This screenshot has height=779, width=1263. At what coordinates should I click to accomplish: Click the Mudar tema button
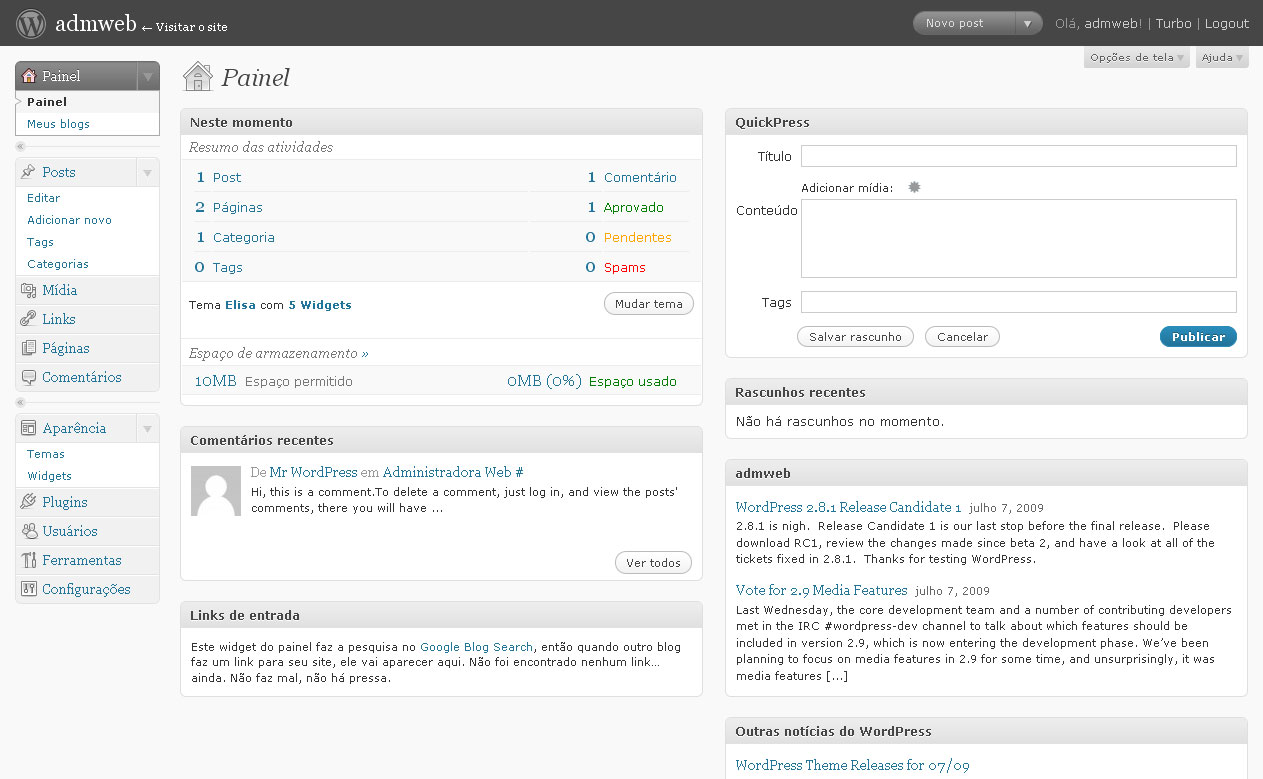(x=648, y=304)
